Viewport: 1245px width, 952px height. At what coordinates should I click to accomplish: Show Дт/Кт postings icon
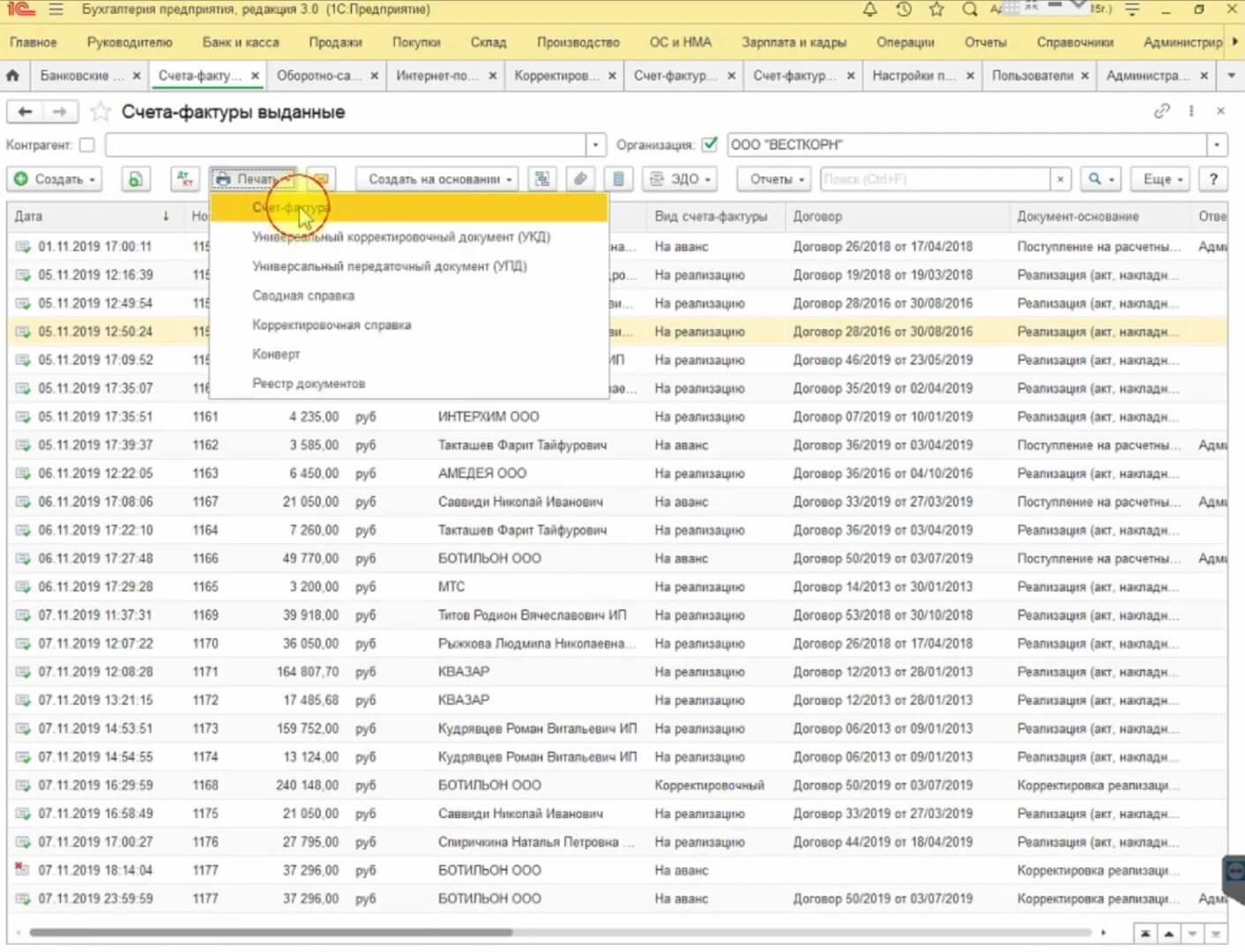[184, 179]
